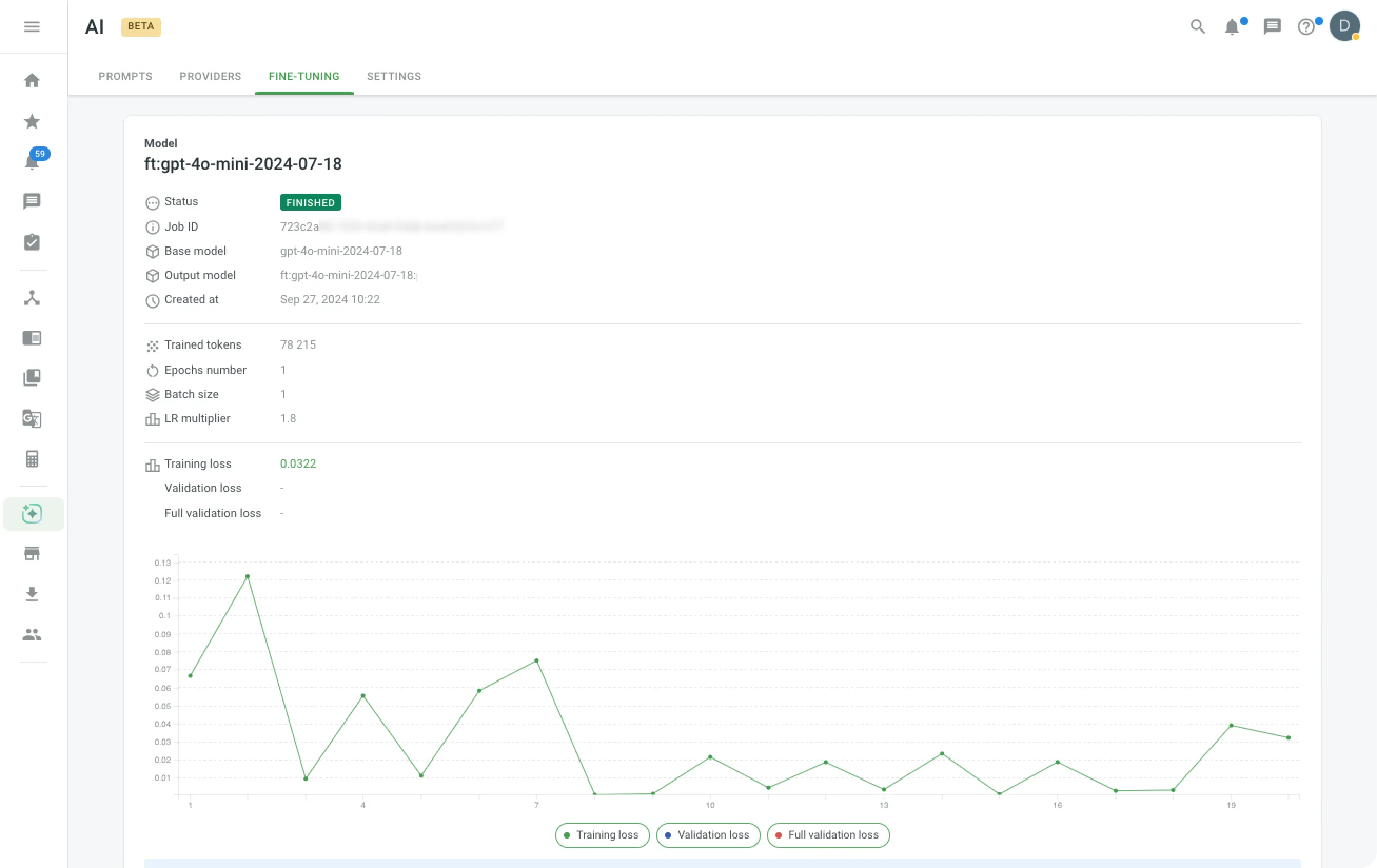This screenshot has height=868, width=1377.
Task: Open the Home icon in the sidebar
Action: pyautogui.click(x=32, y=81)
